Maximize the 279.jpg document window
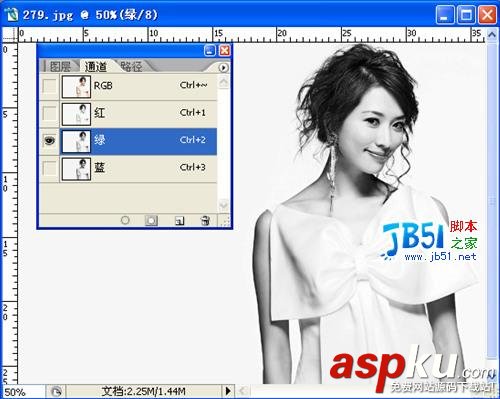This screenshot has height=399, width=500. click(466, 15)
